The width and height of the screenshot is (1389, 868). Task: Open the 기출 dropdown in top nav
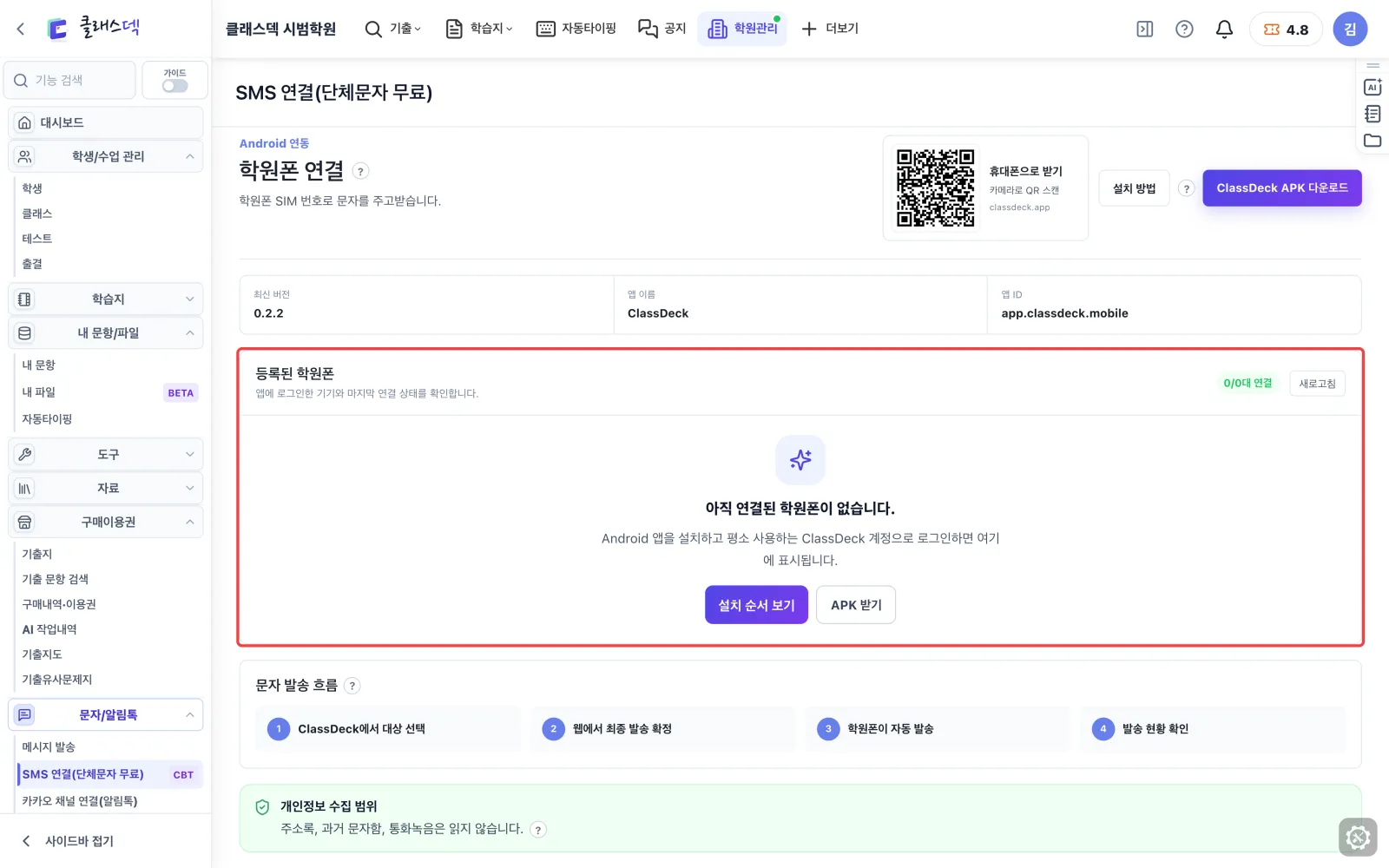pyautogui.click(x=393, y=29)
